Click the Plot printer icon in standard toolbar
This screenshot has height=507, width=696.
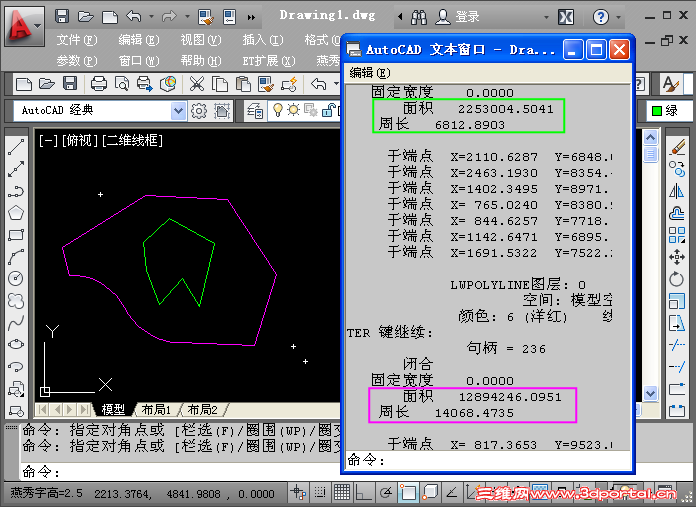click(99, 83)
